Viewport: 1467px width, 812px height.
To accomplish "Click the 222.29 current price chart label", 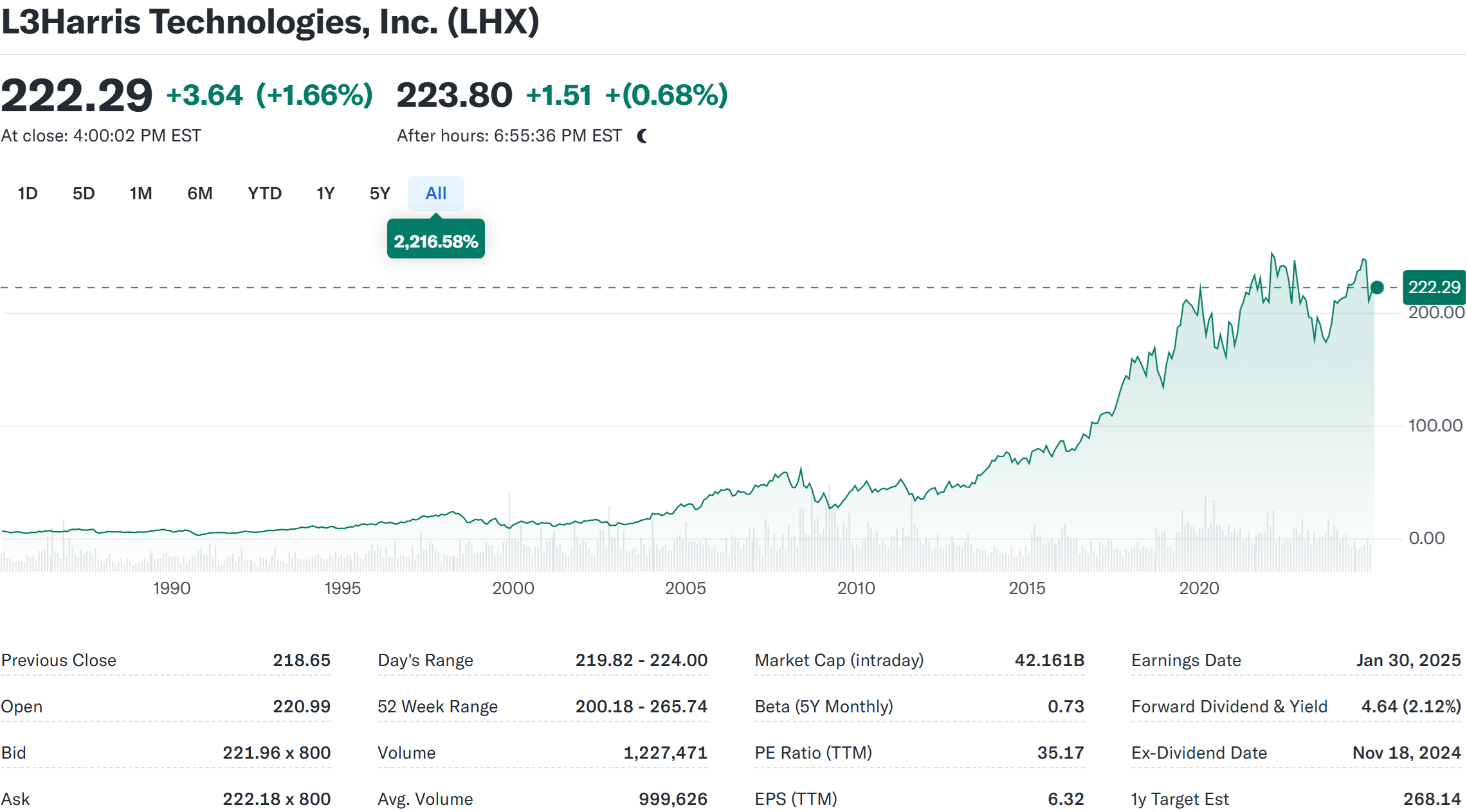I will tap(1434, 287).
